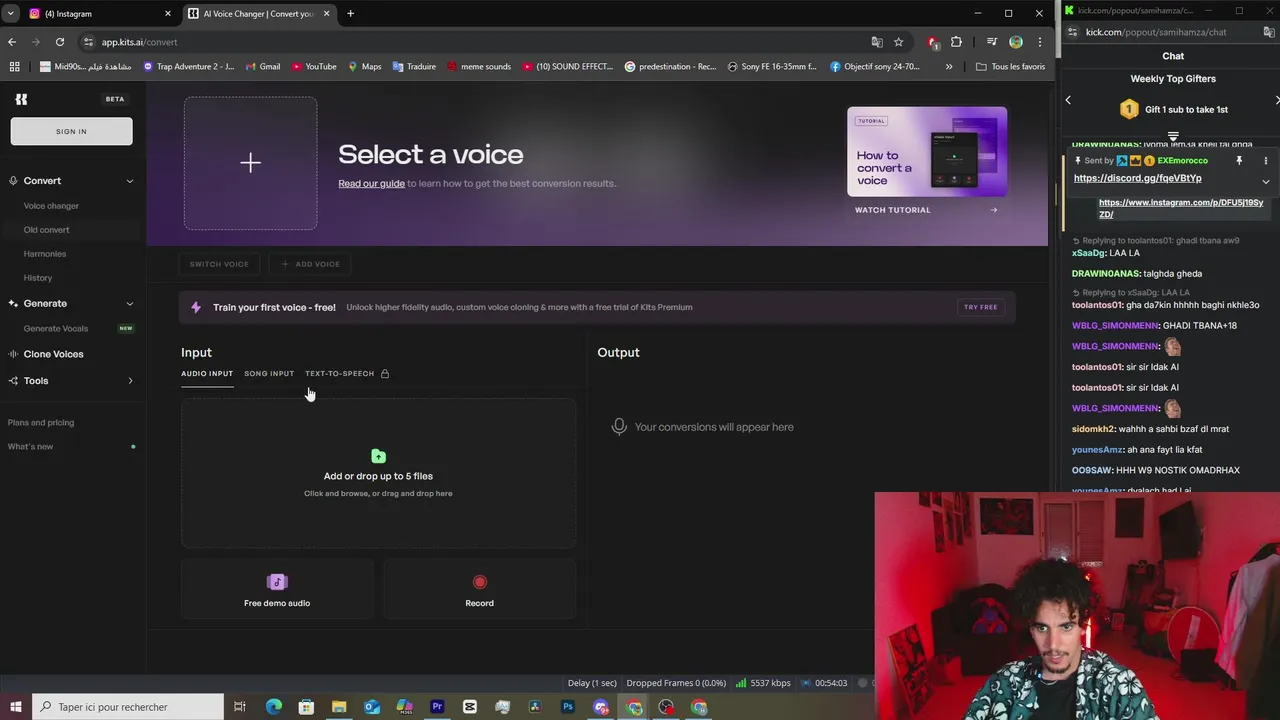Viewport: 1280px width, 720px height.
Task: Click the pin icon on the pinned chat message
Action: 1239,161
